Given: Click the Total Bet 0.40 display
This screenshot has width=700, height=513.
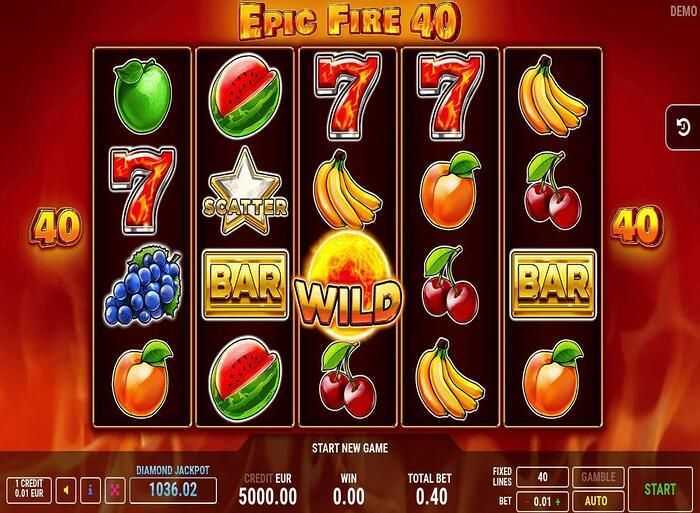Looking at the screenshot, I should (429, 489).
